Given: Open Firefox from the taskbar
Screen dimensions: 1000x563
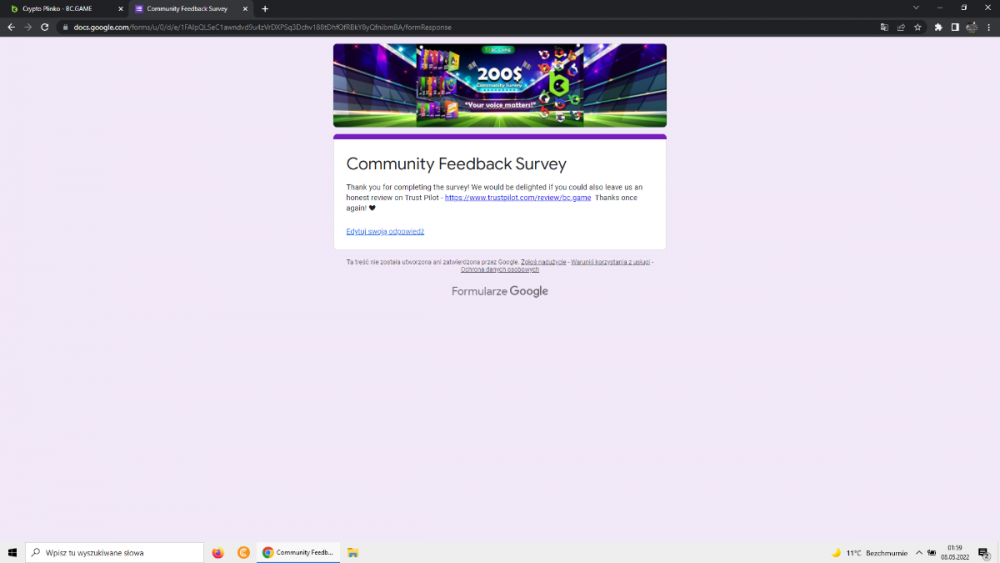Looking at the screenshot, I should pyautogui.click(x=218, y=552).
